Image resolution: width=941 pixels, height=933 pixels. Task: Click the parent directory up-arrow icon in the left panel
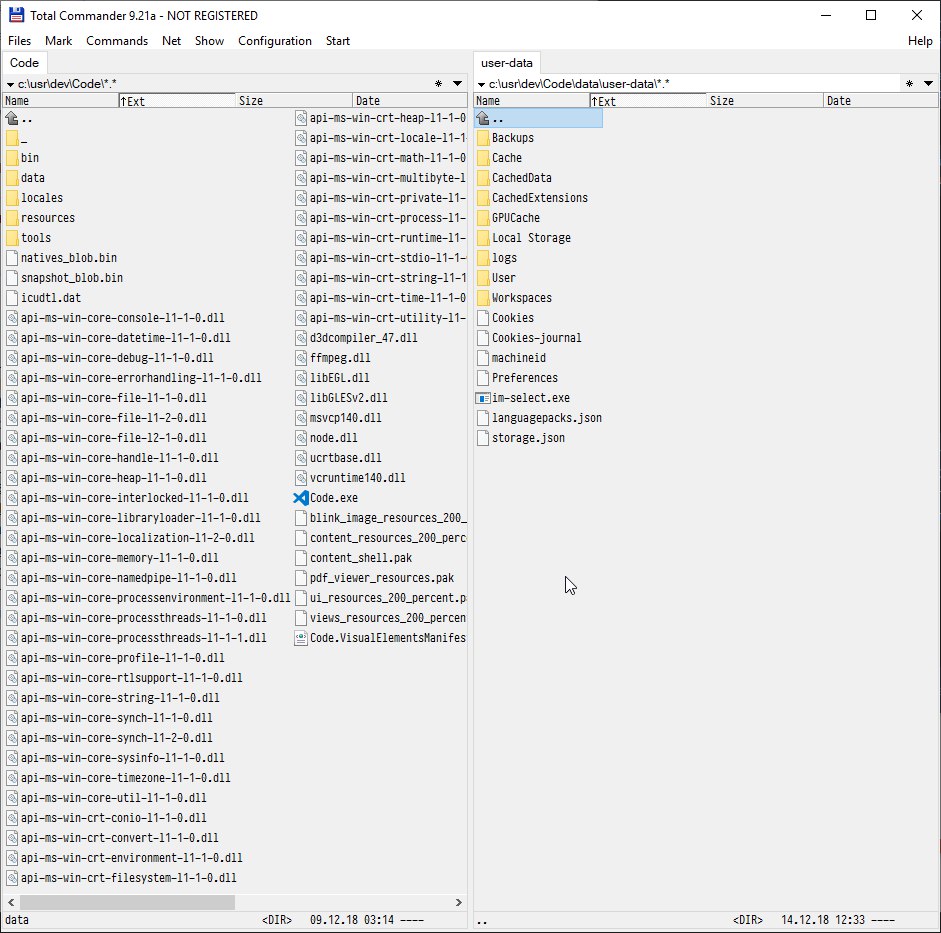[11, 118]
